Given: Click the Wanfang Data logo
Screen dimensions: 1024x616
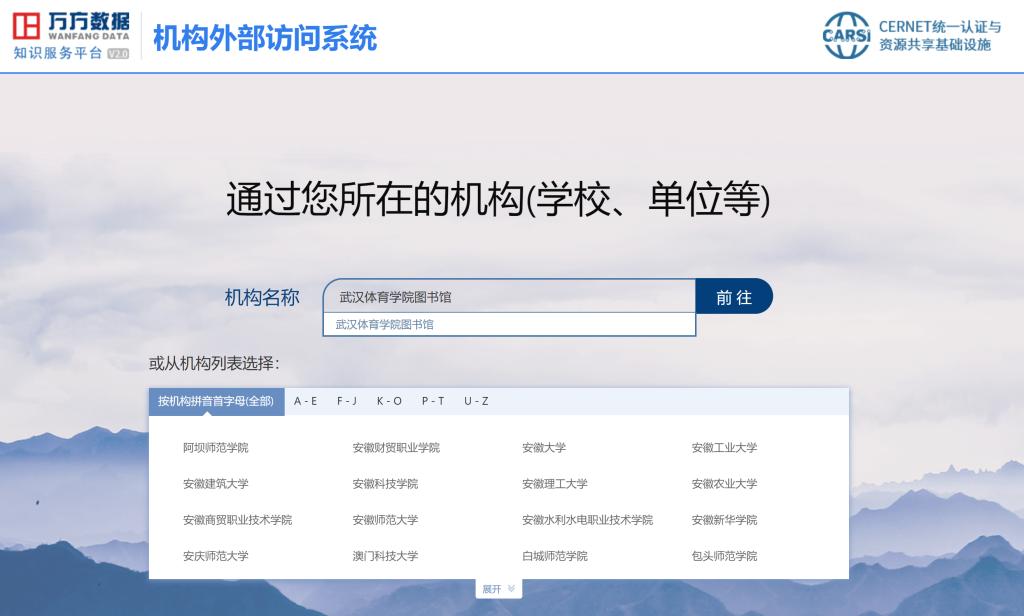Looking at the screenshot, I should pyautogui.click(x=71, y=36).
